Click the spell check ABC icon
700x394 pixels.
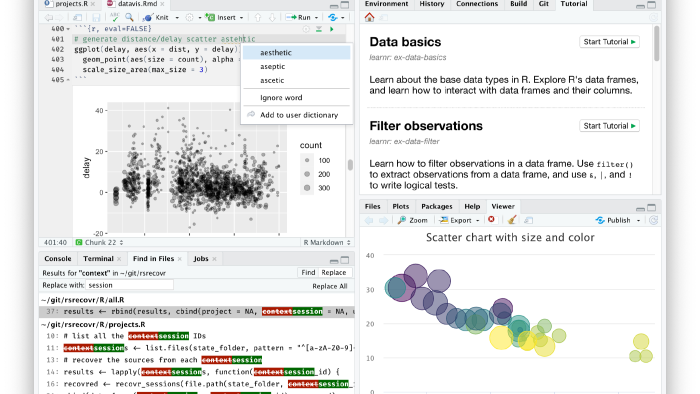[x=114, y=17]
